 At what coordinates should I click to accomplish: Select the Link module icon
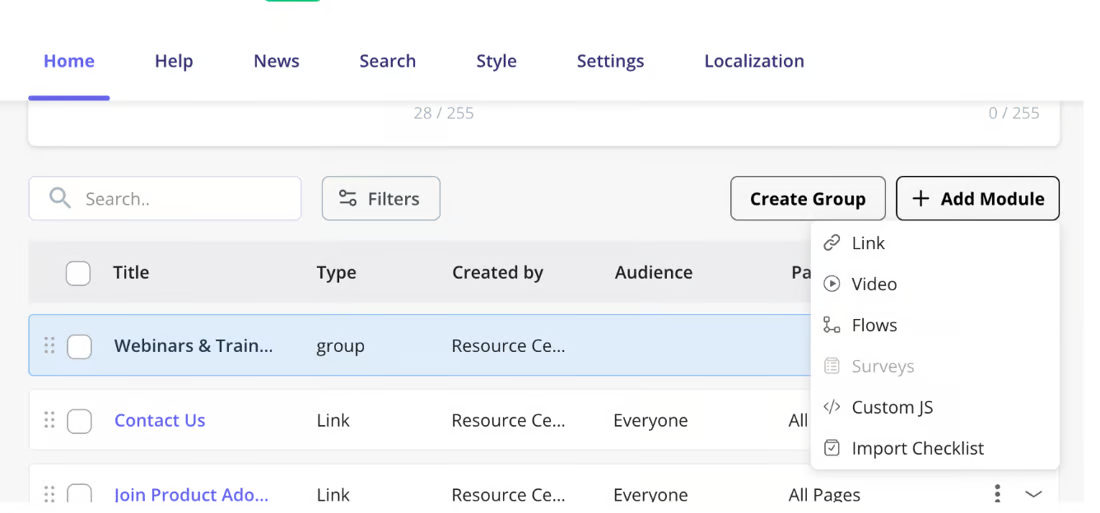(831, 243)
